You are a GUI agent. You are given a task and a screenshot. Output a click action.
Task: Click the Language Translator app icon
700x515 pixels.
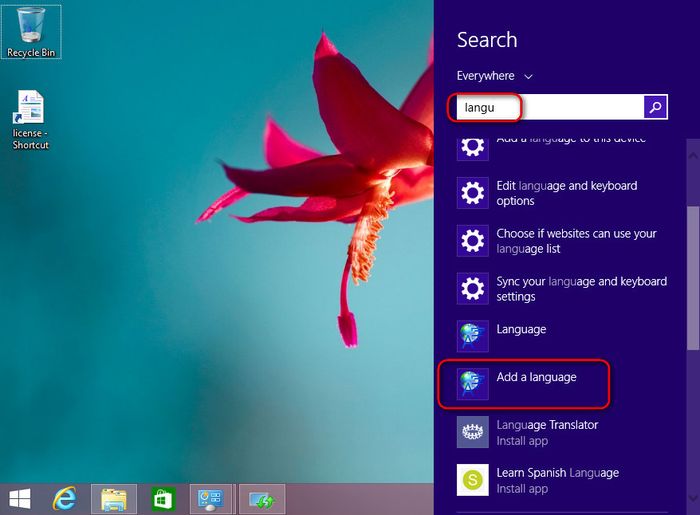(x=472, y=432)
